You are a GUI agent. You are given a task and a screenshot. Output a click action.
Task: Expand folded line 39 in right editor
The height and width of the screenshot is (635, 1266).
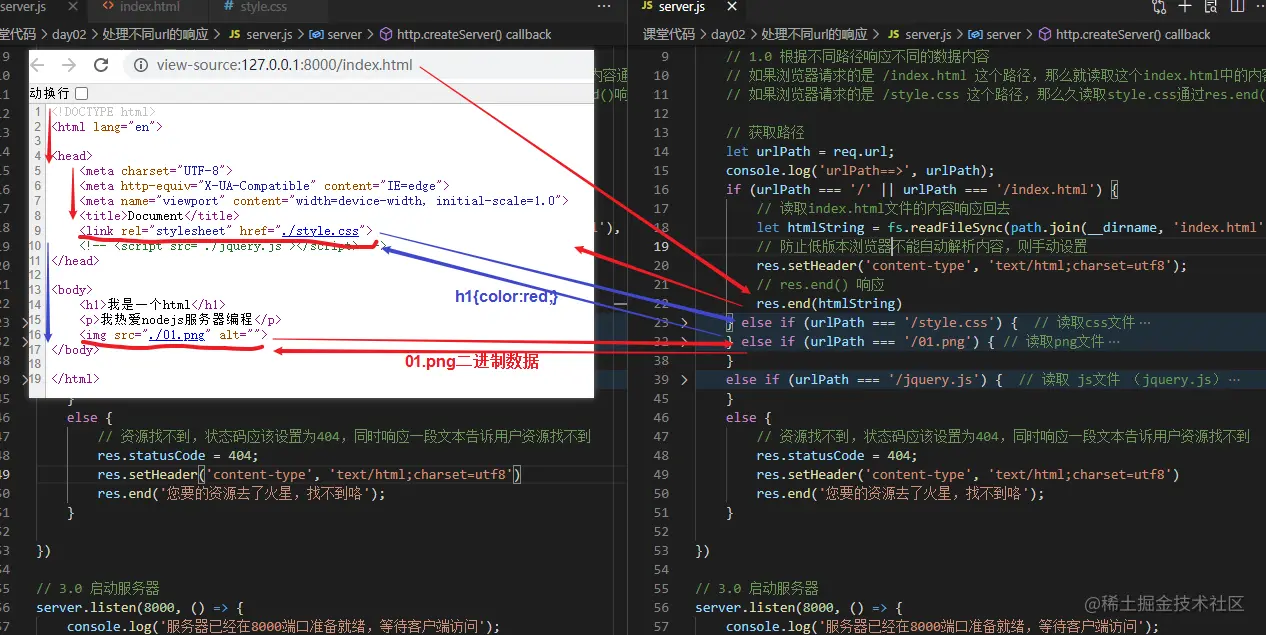coord(684,380)
